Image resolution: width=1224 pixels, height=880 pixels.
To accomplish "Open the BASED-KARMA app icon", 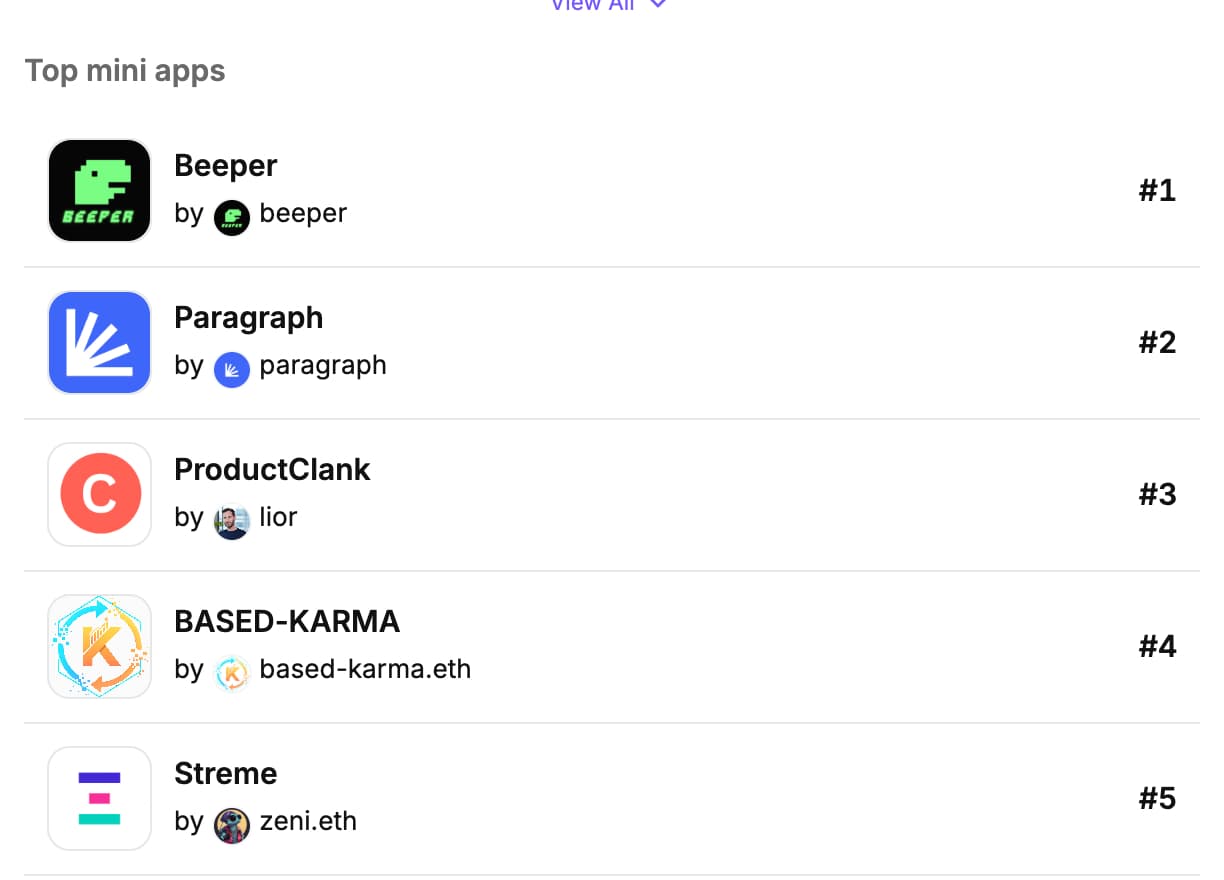I will coord(99,646).
